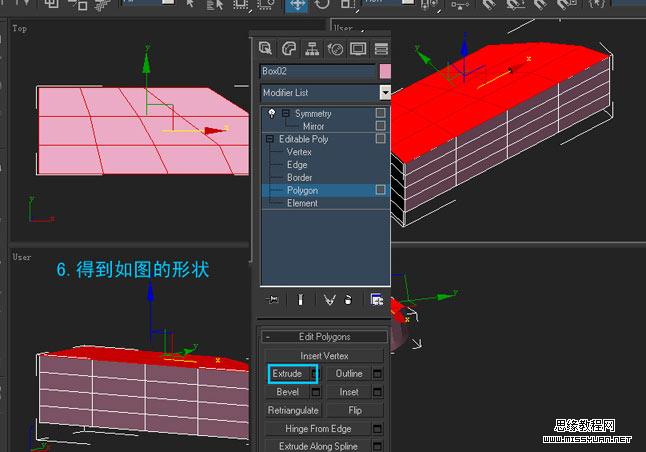Open the Create command panel tab
The width and height of the screenshot is (646, 452).
tap(265, 49)
